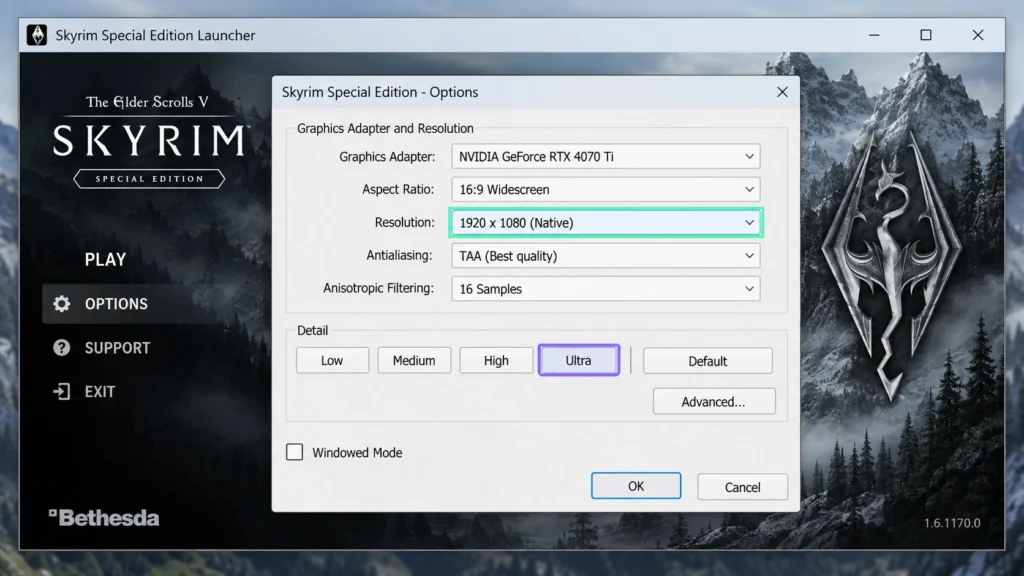
Task: Open the Advanced... settings
Action: tap(714, 402)
